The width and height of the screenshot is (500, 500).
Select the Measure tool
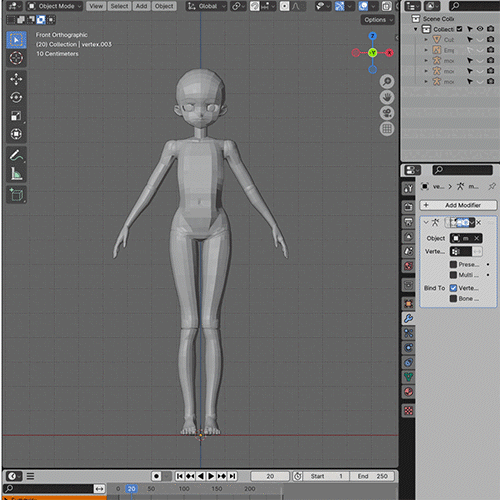click(x=16, y=173)
